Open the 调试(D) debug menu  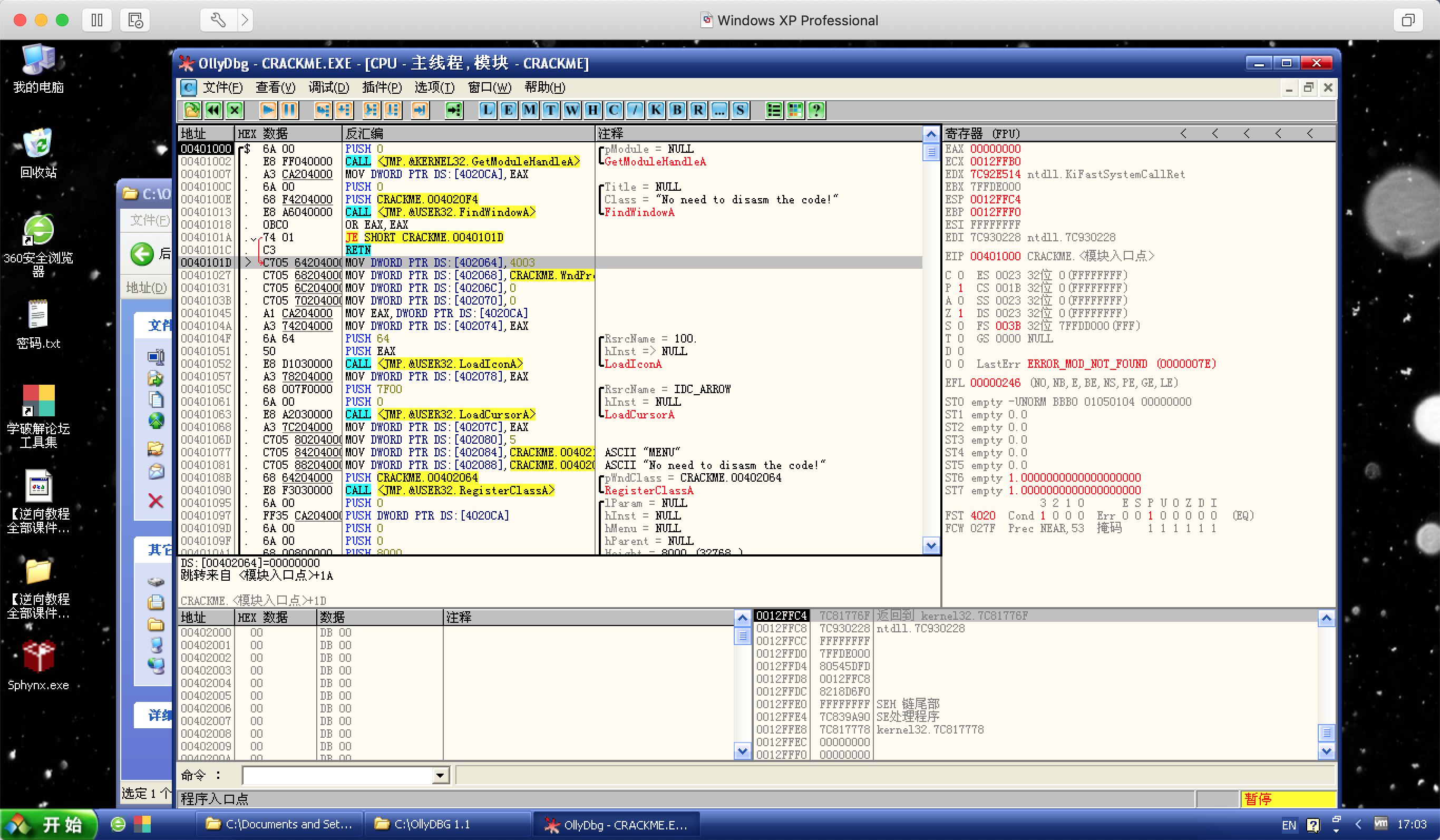[328, 87]
